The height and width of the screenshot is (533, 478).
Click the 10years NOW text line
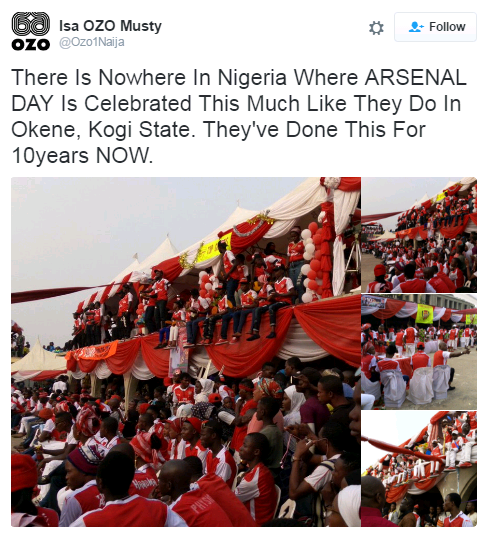pos(82,156)
